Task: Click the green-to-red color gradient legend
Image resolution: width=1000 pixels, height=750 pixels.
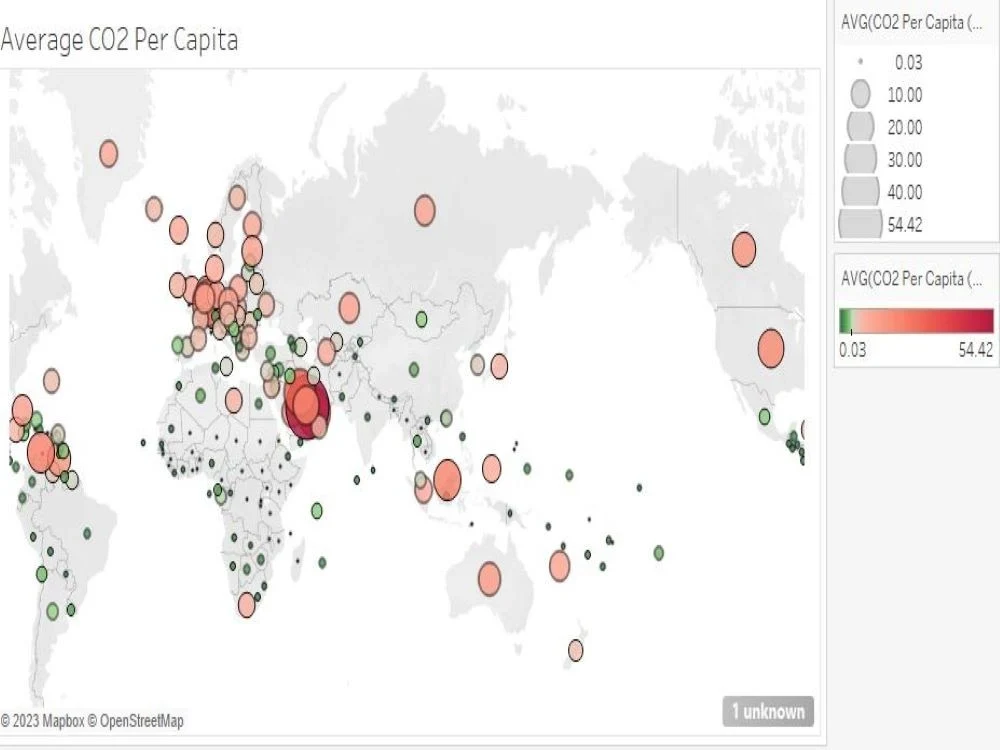Action: click(916, 321)
